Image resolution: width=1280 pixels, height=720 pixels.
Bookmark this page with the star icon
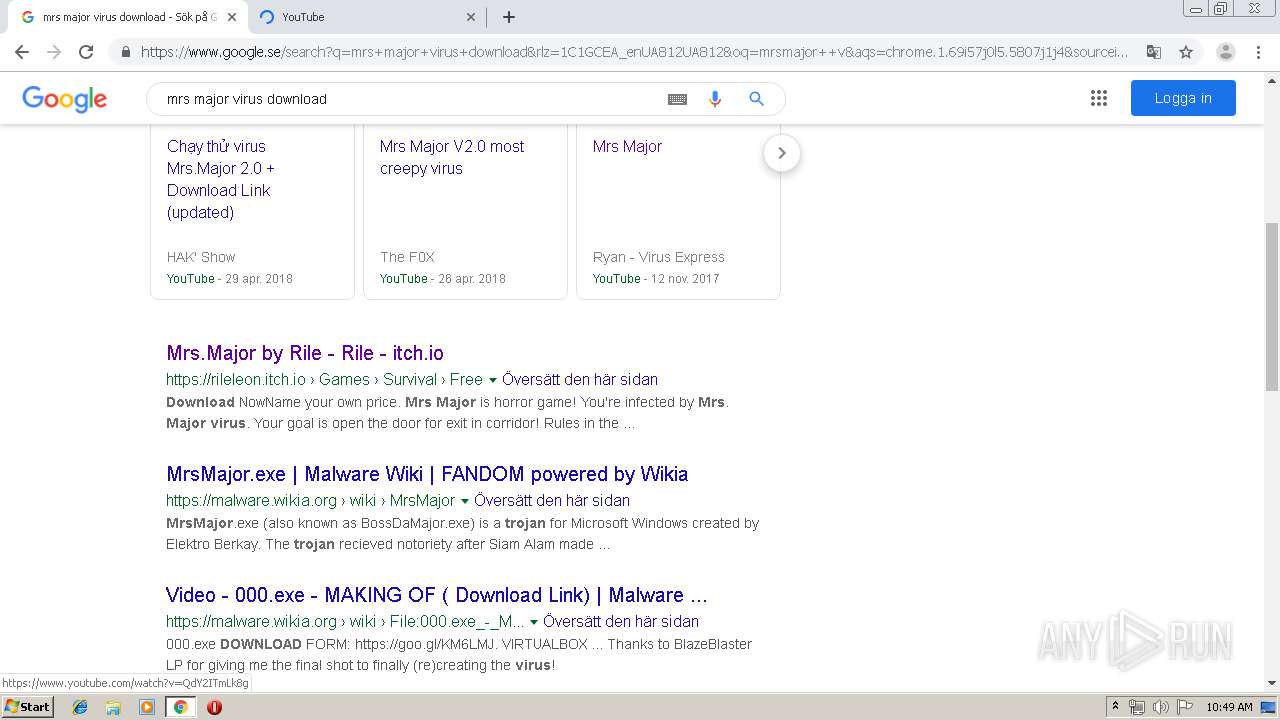[x=1186, y=52]
